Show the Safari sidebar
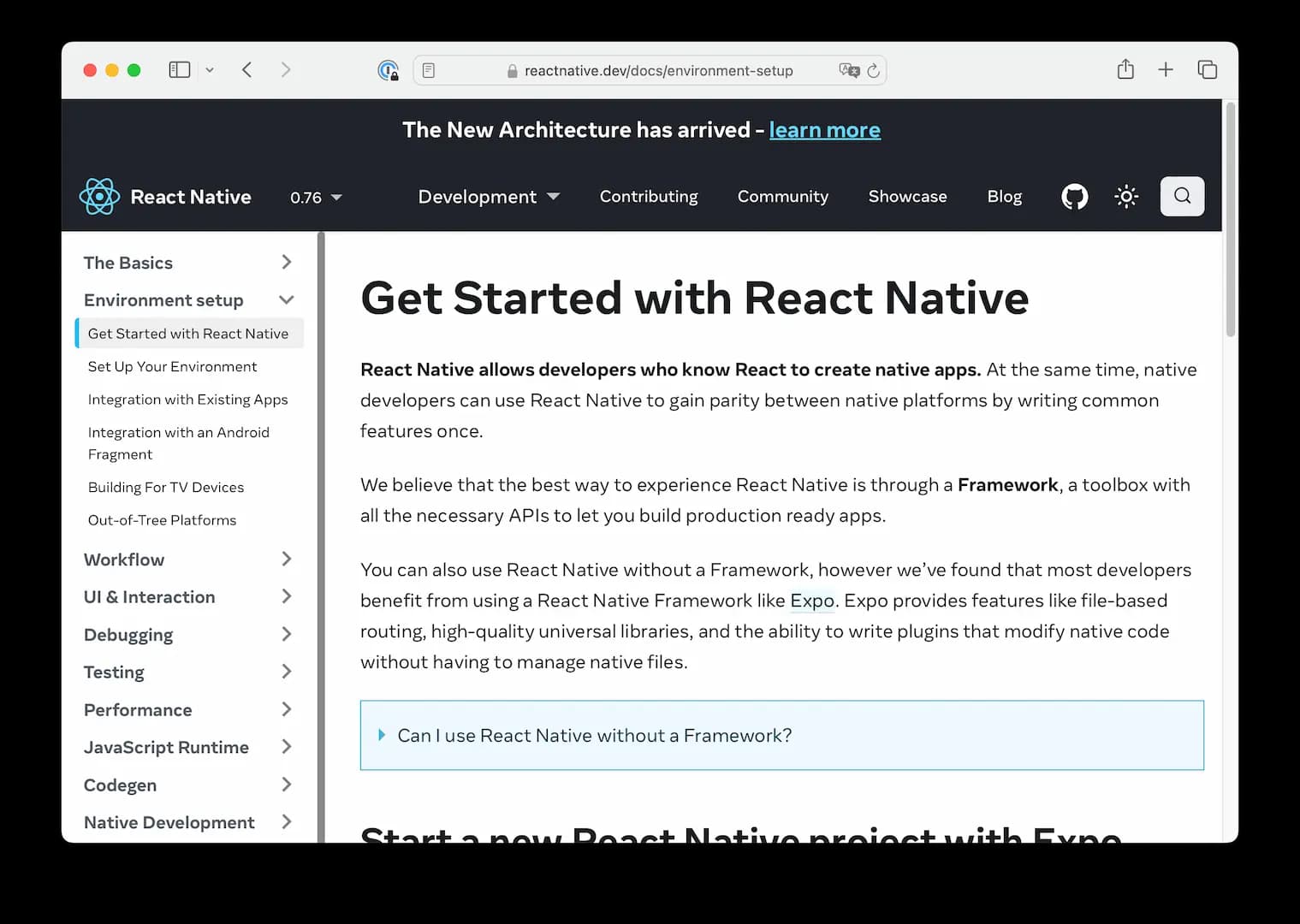This screenshot has width=1300, height=924. (180, 70)
